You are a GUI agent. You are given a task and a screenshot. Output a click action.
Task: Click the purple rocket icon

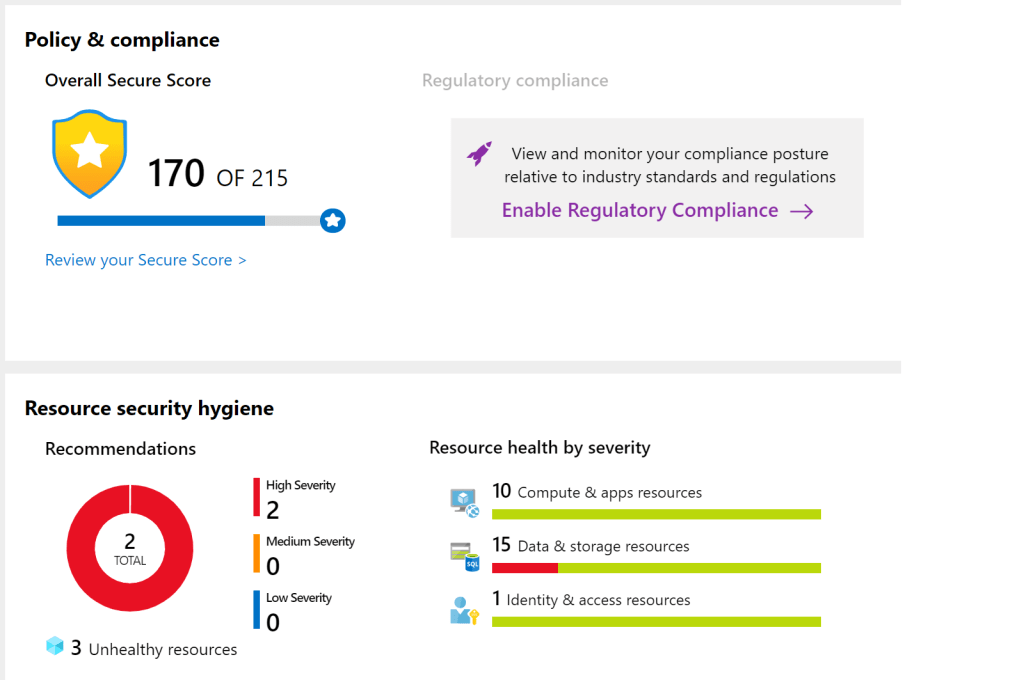tap(479, 154)
